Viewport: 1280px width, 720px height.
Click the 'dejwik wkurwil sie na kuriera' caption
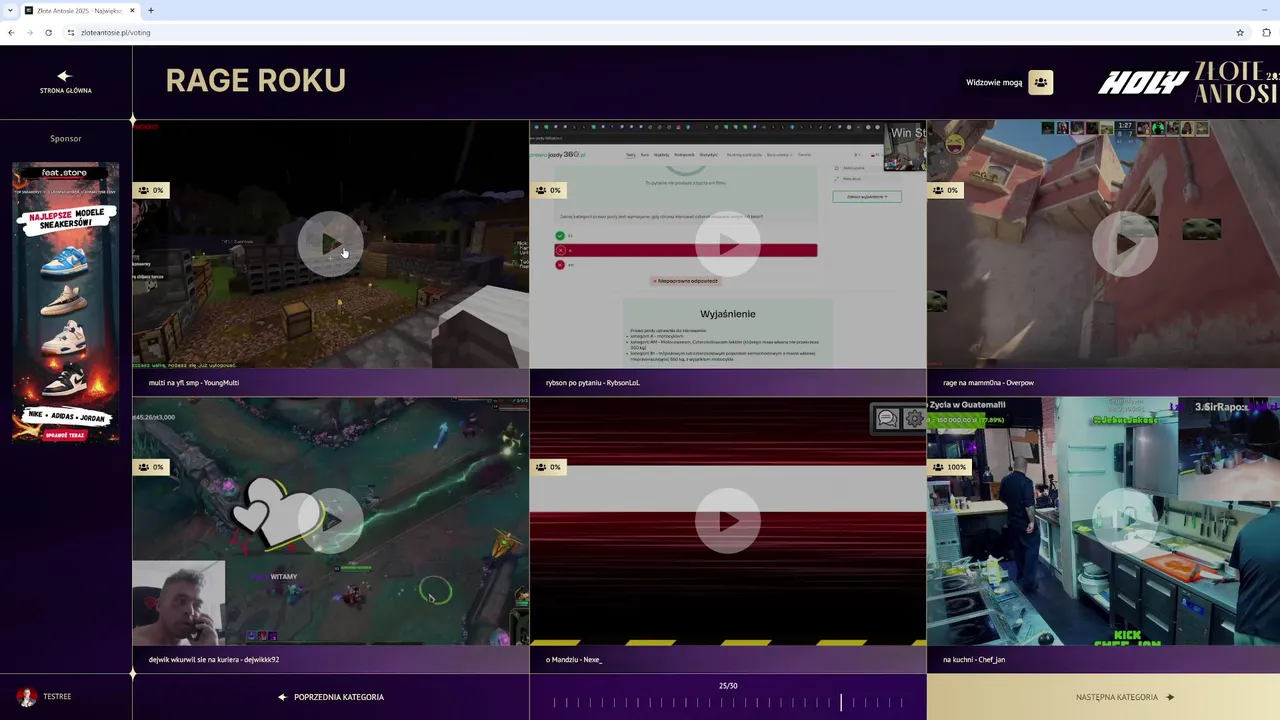(214, 659)
